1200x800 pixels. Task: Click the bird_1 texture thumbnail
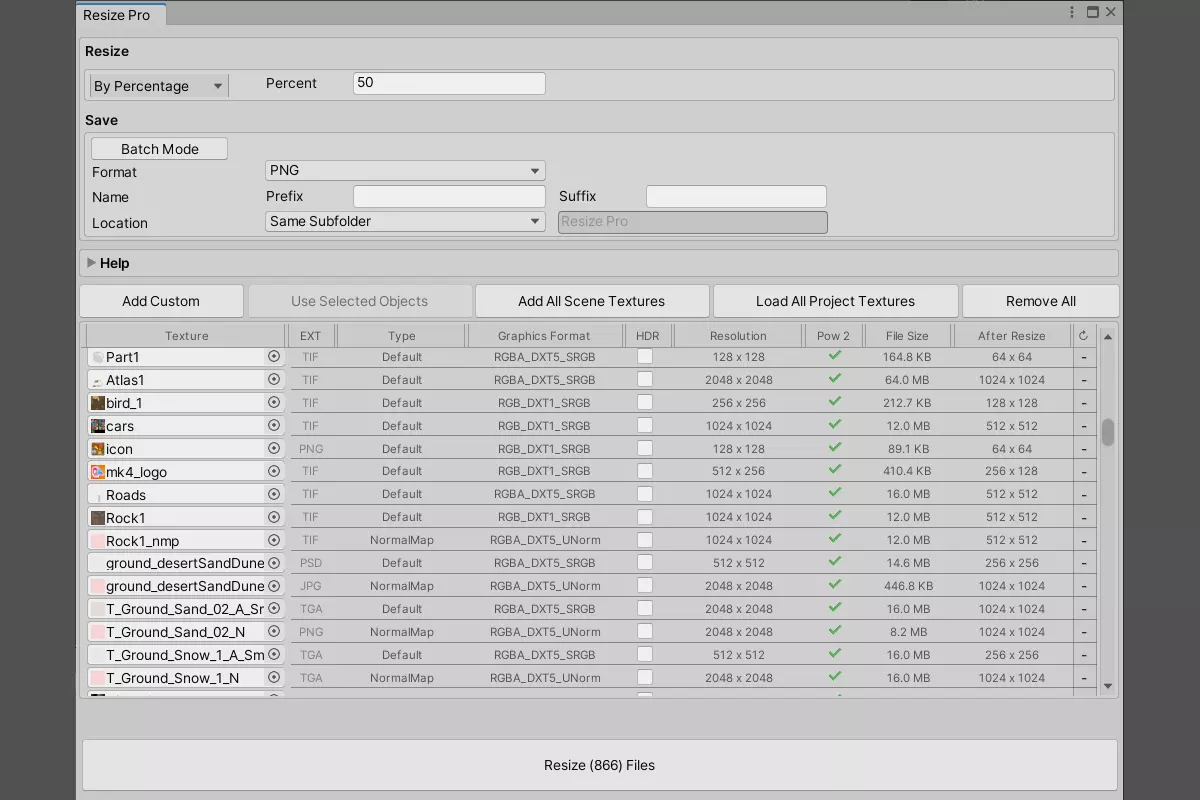pyautogui.click(x=97, y=403)
